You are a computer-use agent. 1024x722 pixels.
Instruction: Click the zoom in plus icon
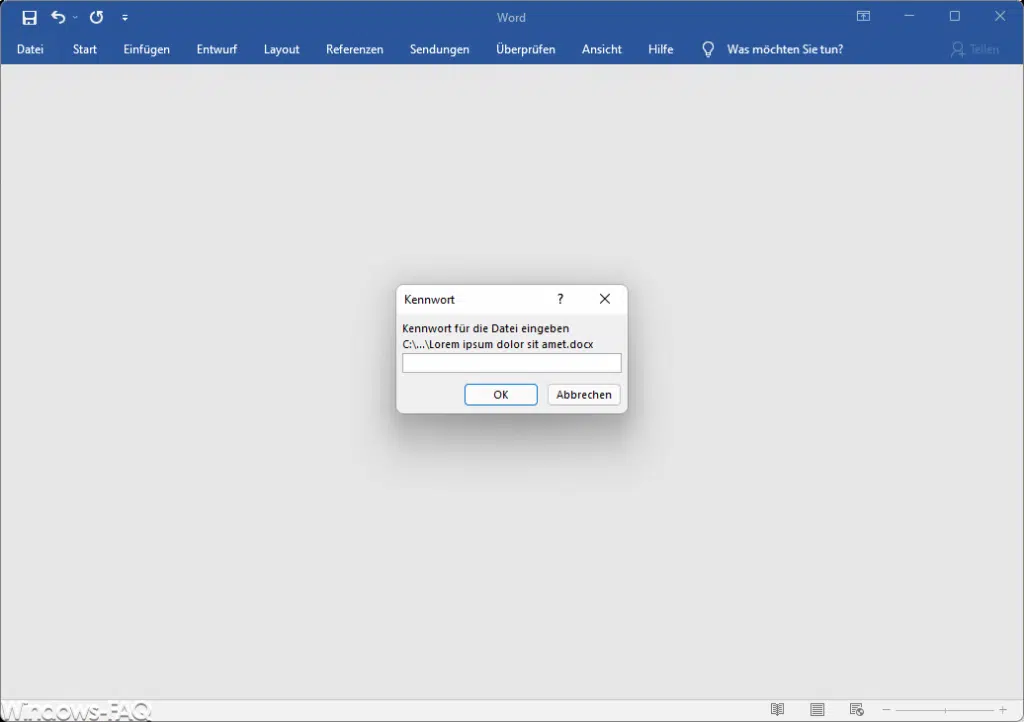tap(1003, 710)
